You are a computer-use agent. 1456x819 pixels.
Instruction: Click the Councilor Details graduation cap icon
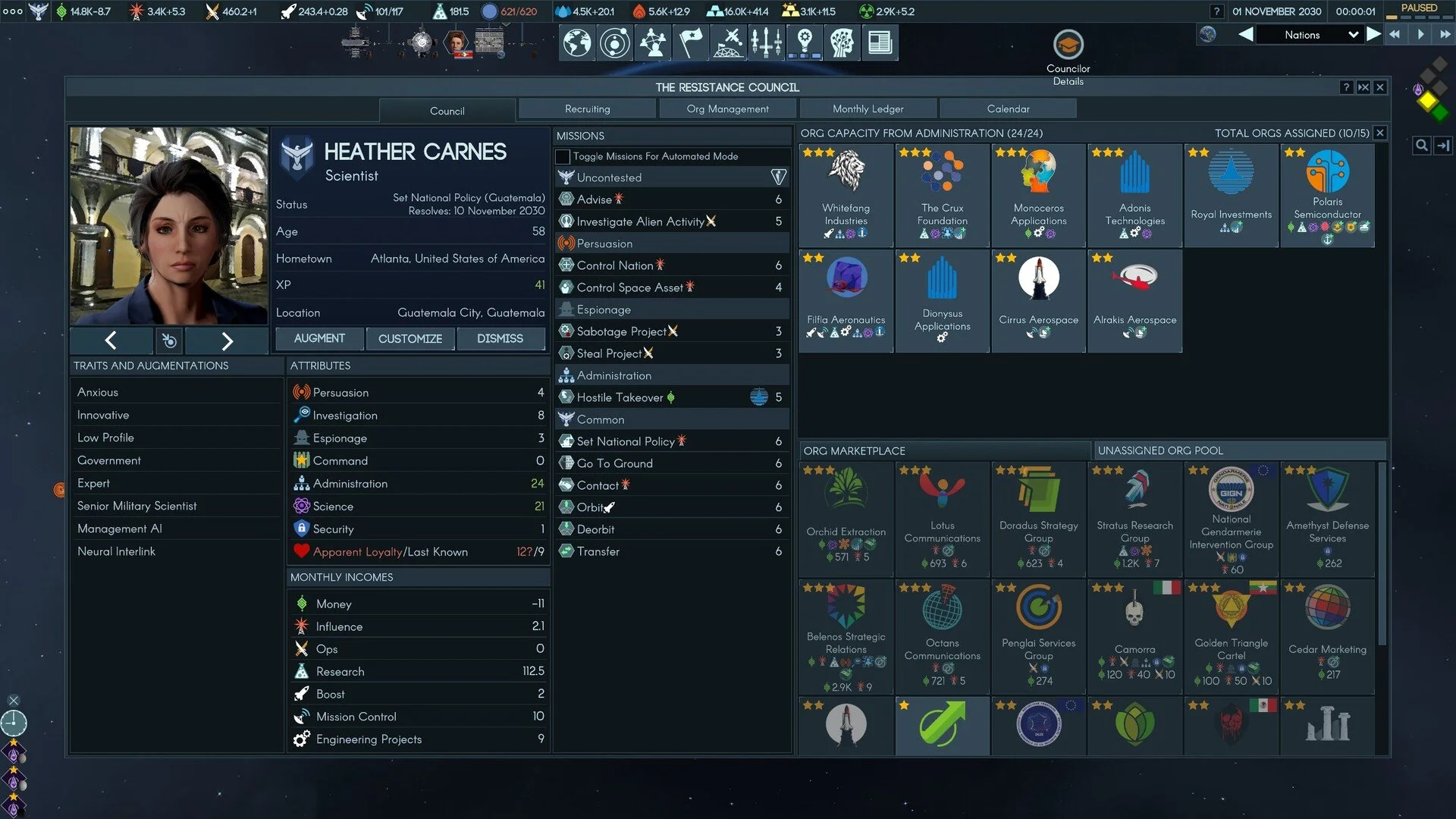tap(1068, 45)
